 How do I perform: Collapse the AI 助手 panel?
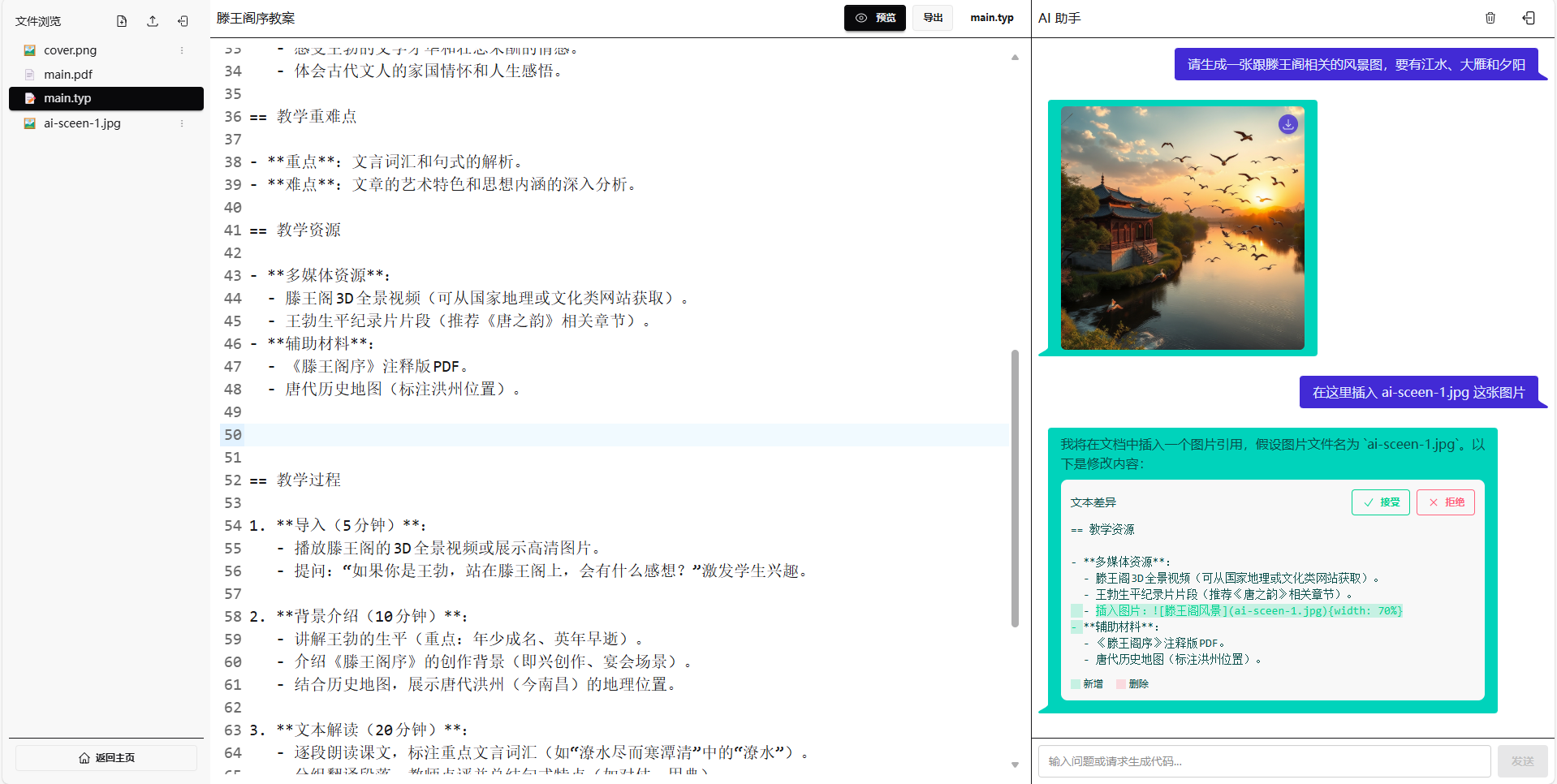click(1529, 17)
